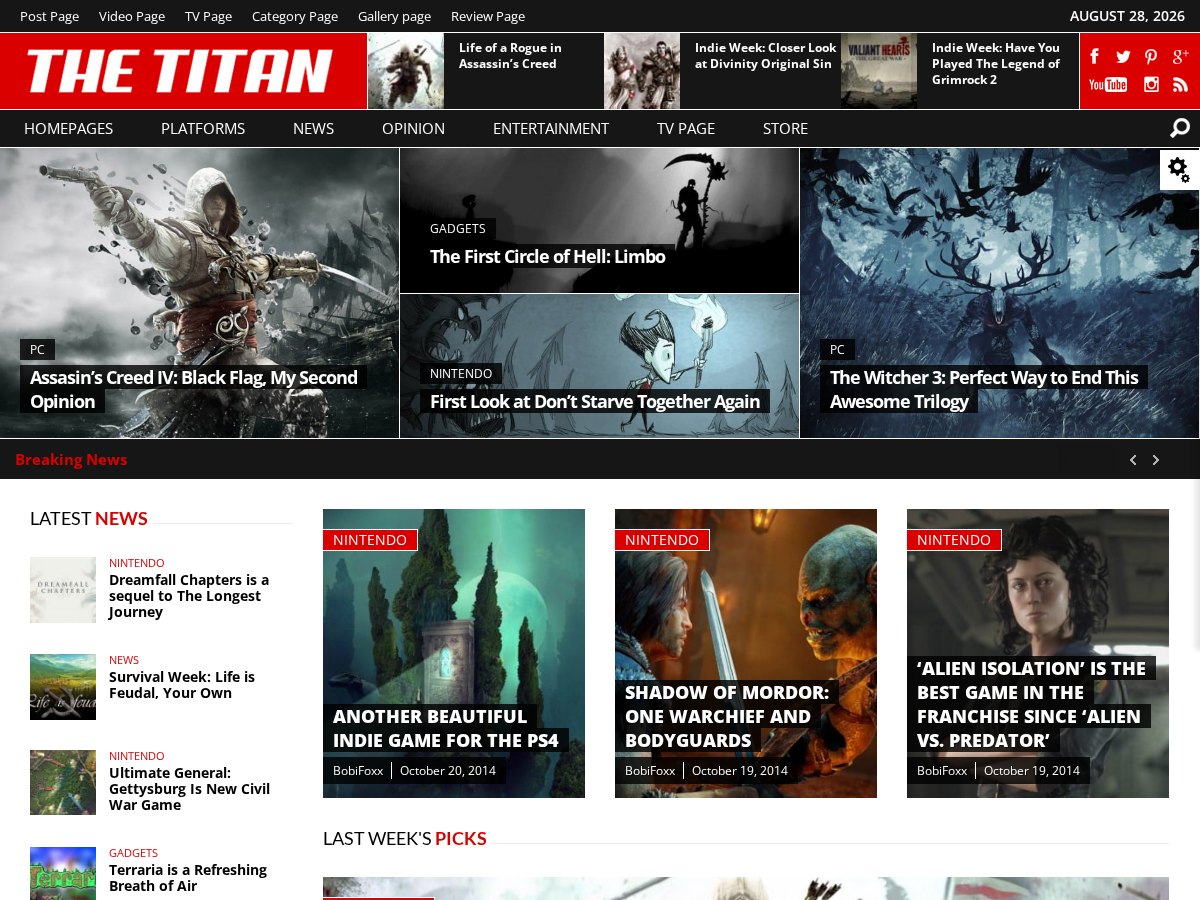Click News category above Survival Week
This screenshot has width=1200, height=900.
(x=124, y=660)
